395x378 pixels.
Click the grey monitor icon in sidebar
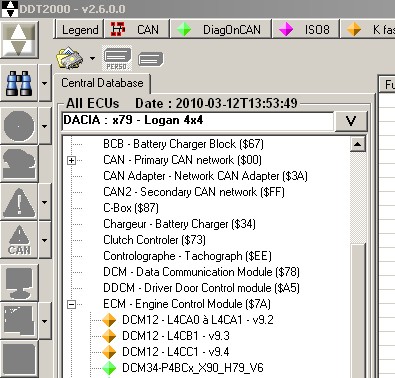[19, 283]
